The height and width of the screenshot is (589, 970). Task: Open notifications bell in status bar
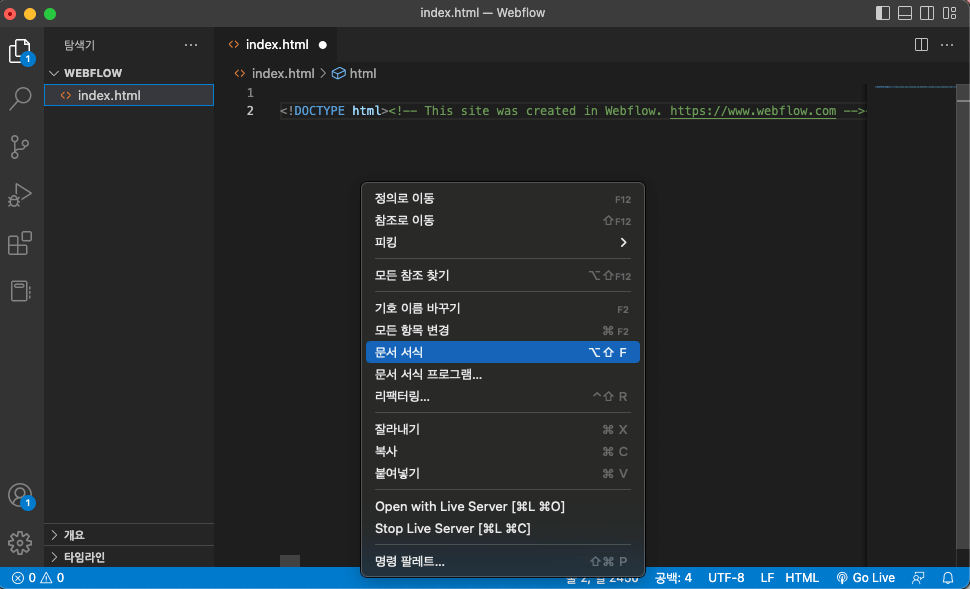(948, 578)
